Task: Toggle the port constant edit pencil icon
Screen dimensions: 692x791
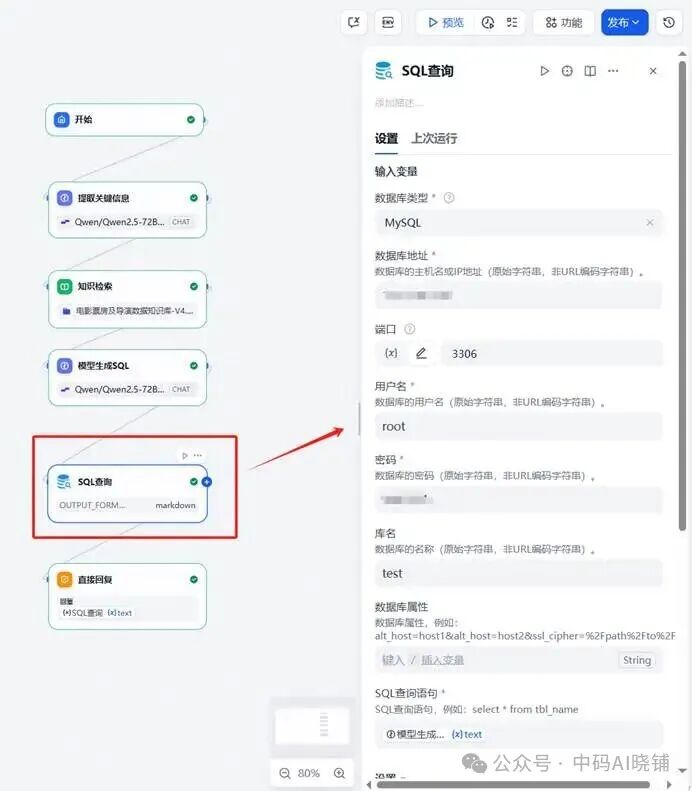Action: point(421,353)
